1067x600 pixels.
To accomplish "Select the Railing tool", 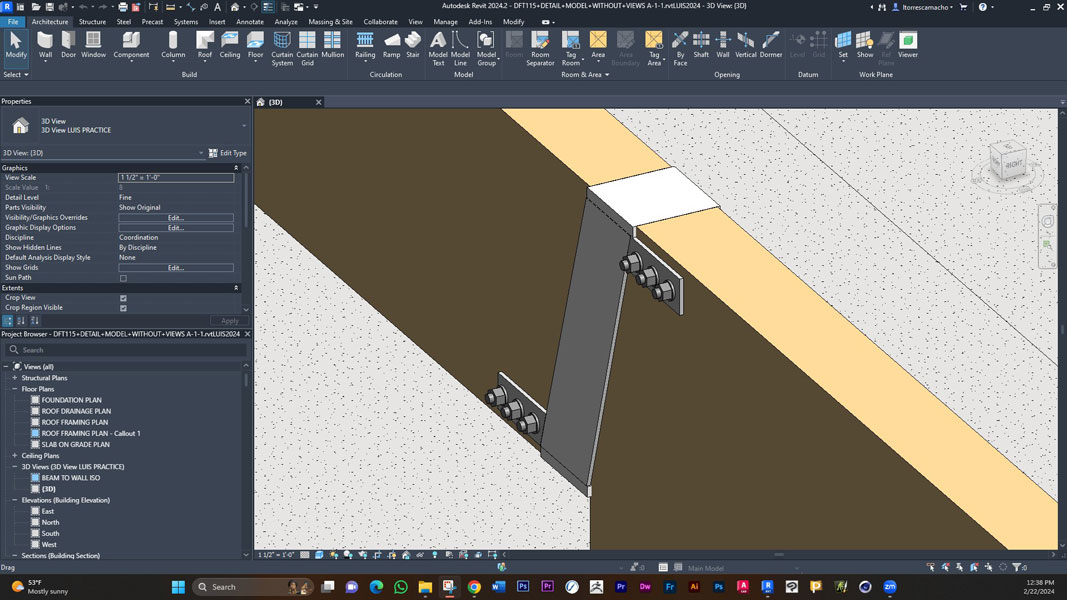I will (365, 45).
